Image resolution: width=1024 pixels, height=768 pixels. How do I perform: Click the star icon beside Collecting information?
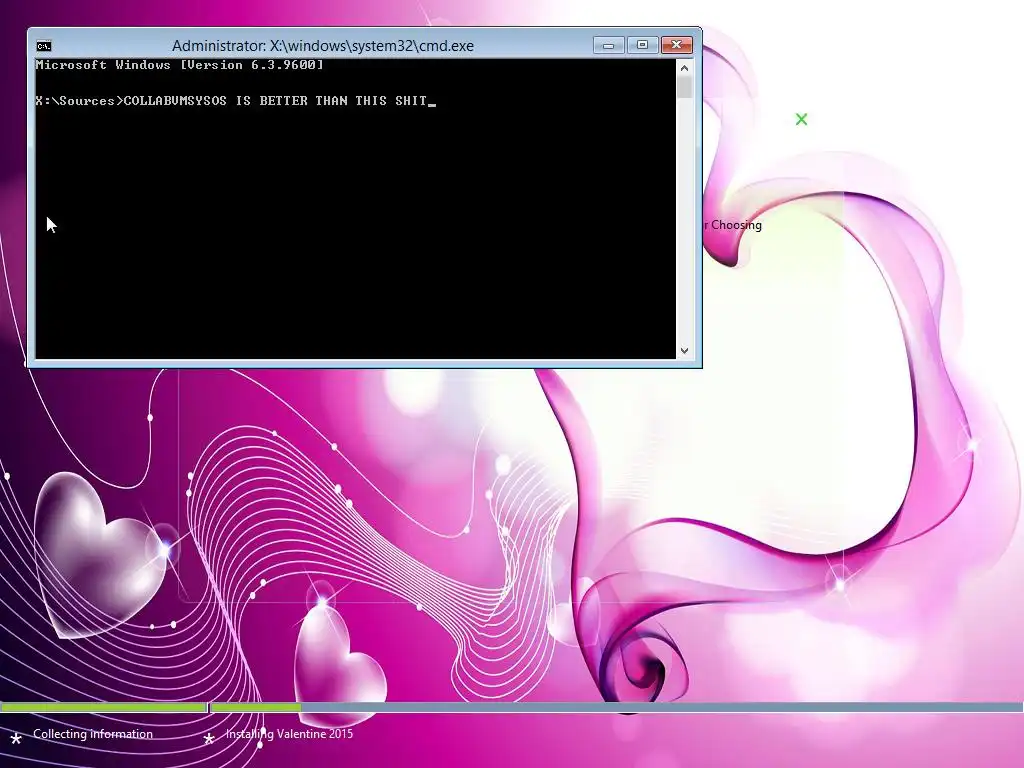pyautogui.click(x=16, y=739)
